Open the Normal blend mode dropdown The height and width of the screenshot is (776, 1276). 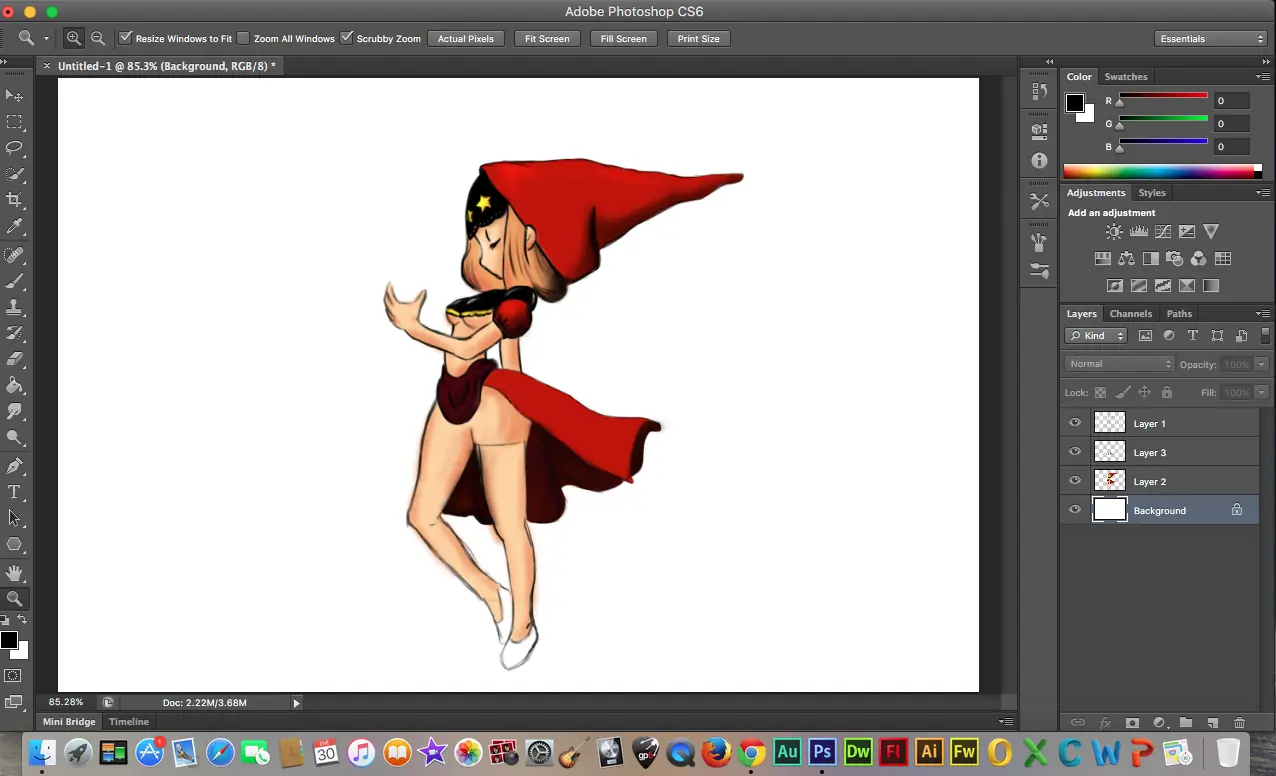1119,364
